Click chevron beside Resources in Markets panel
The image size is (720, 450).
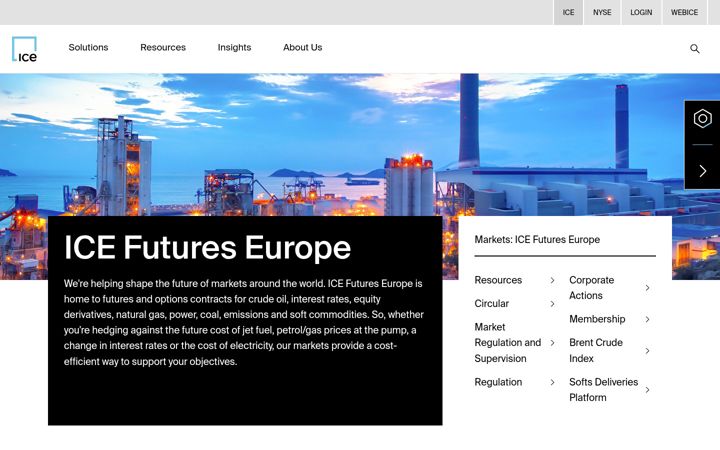tap(552, 280)
